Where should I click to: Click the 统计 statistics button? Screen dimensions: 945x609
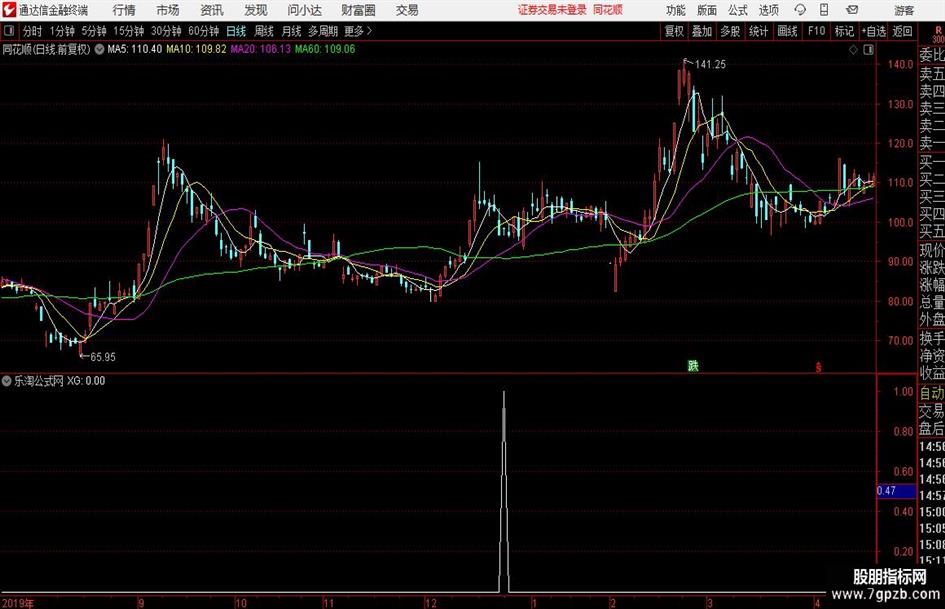758,31
